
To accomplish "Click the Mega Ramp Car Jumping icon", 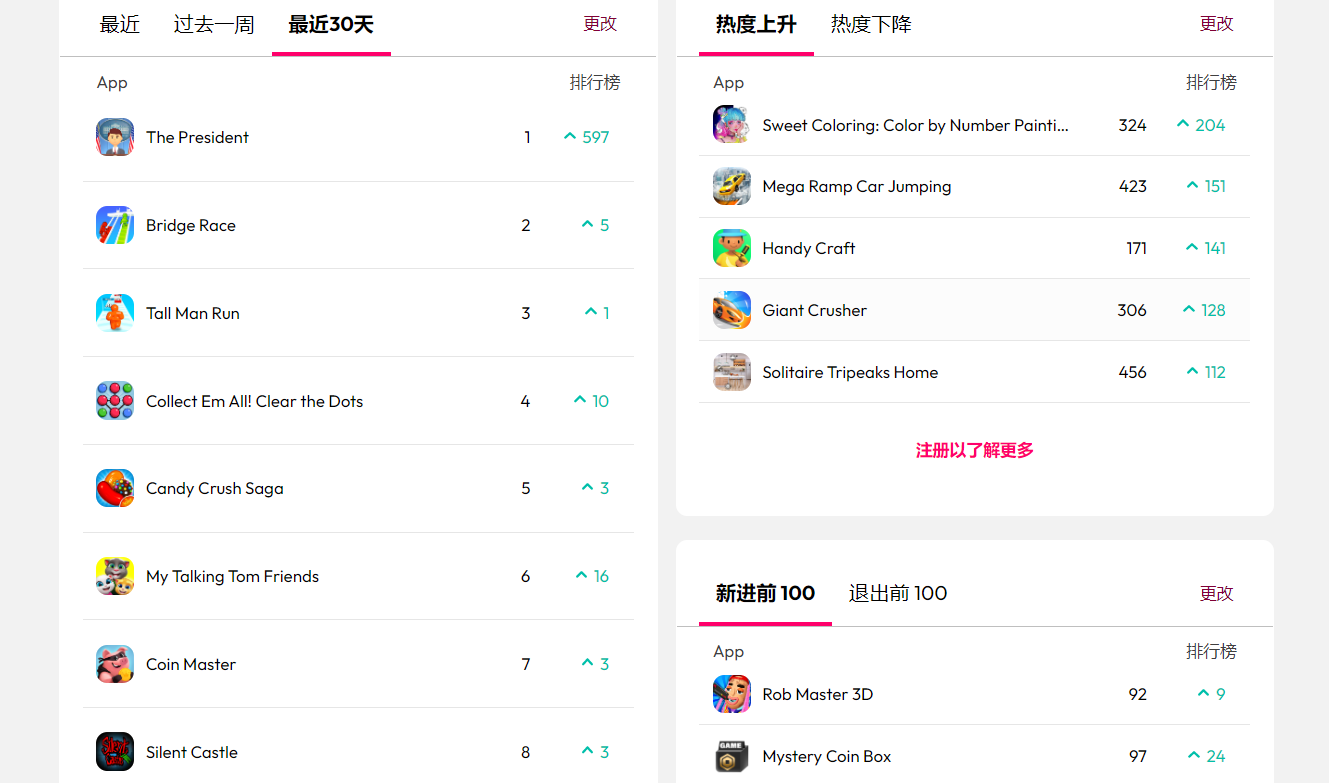I will [732, 186].
